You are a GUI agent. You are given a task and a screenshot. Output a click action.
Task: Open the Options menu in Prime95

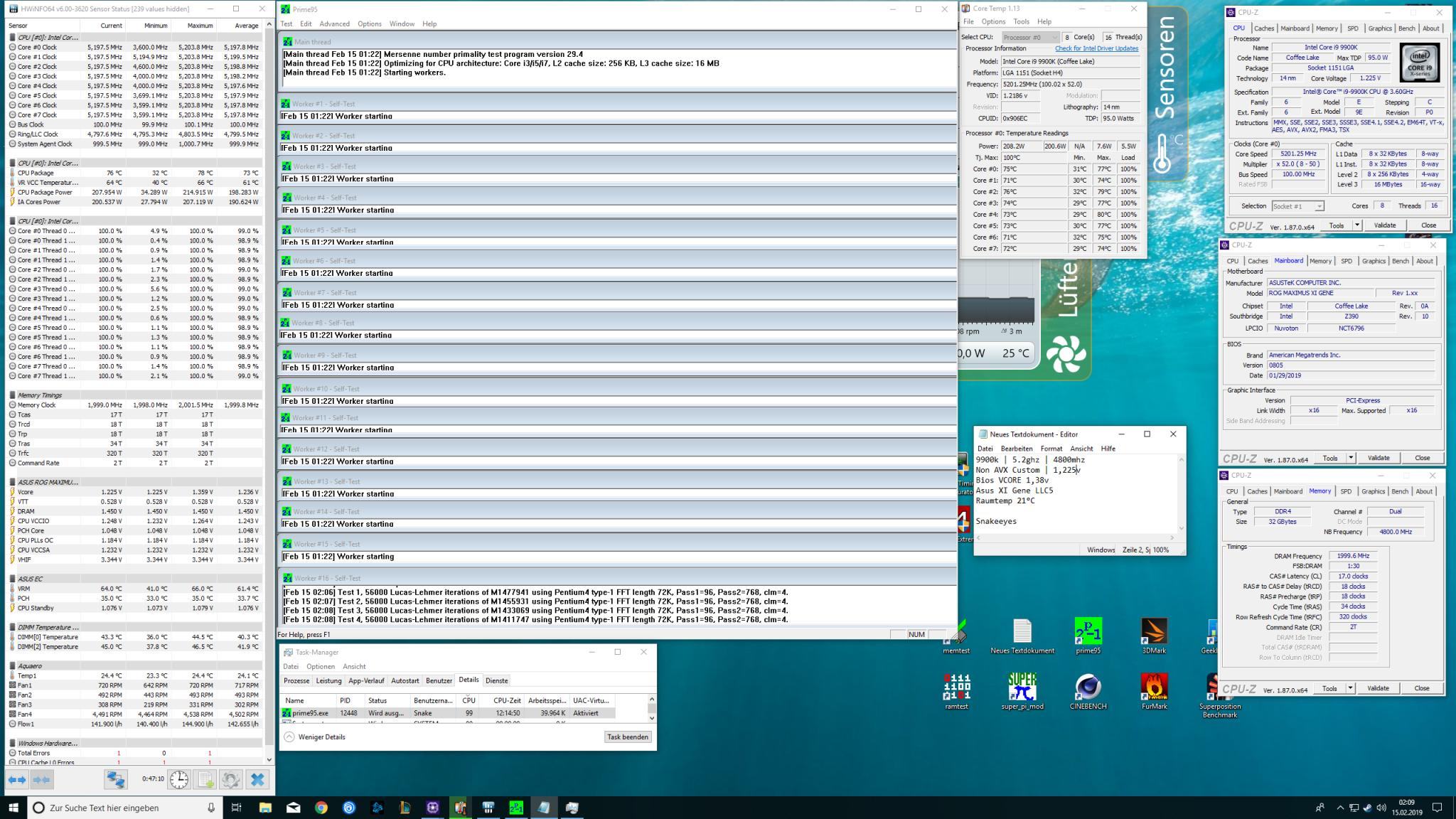(369, 23)
